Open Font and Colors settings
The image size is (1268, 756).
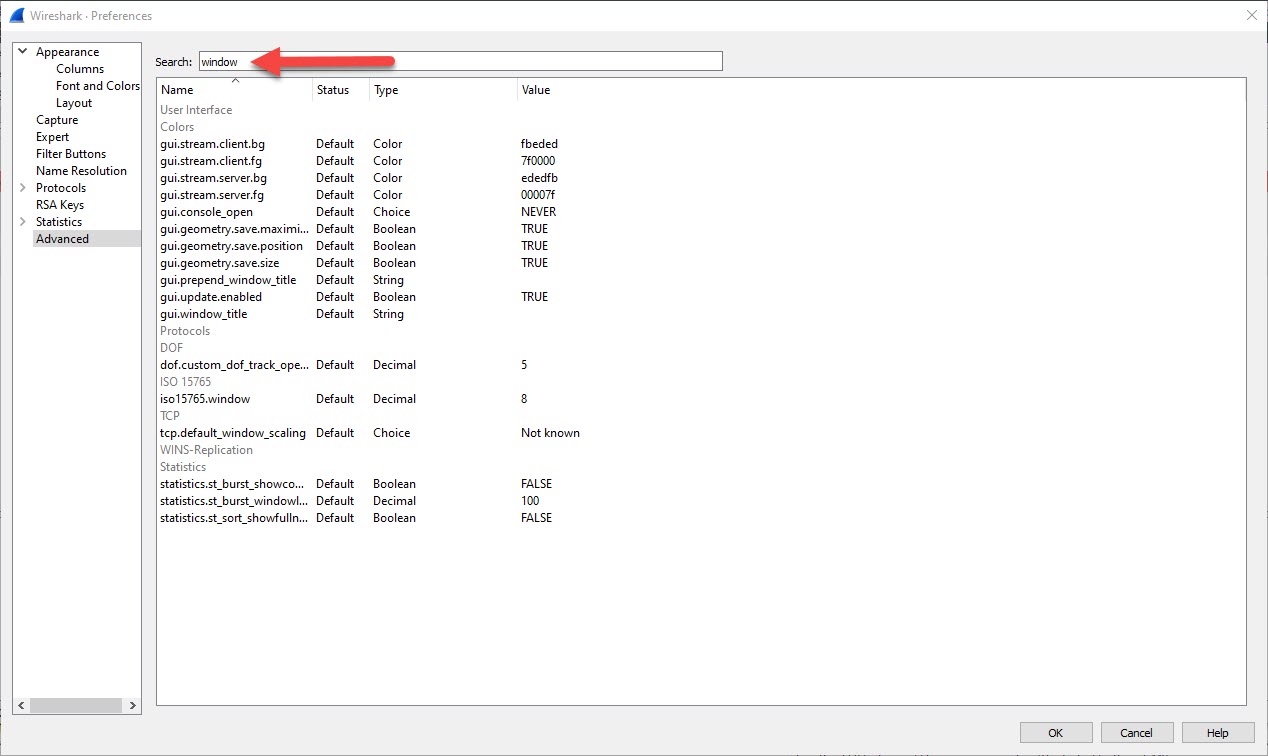click(x=97, y=86)
